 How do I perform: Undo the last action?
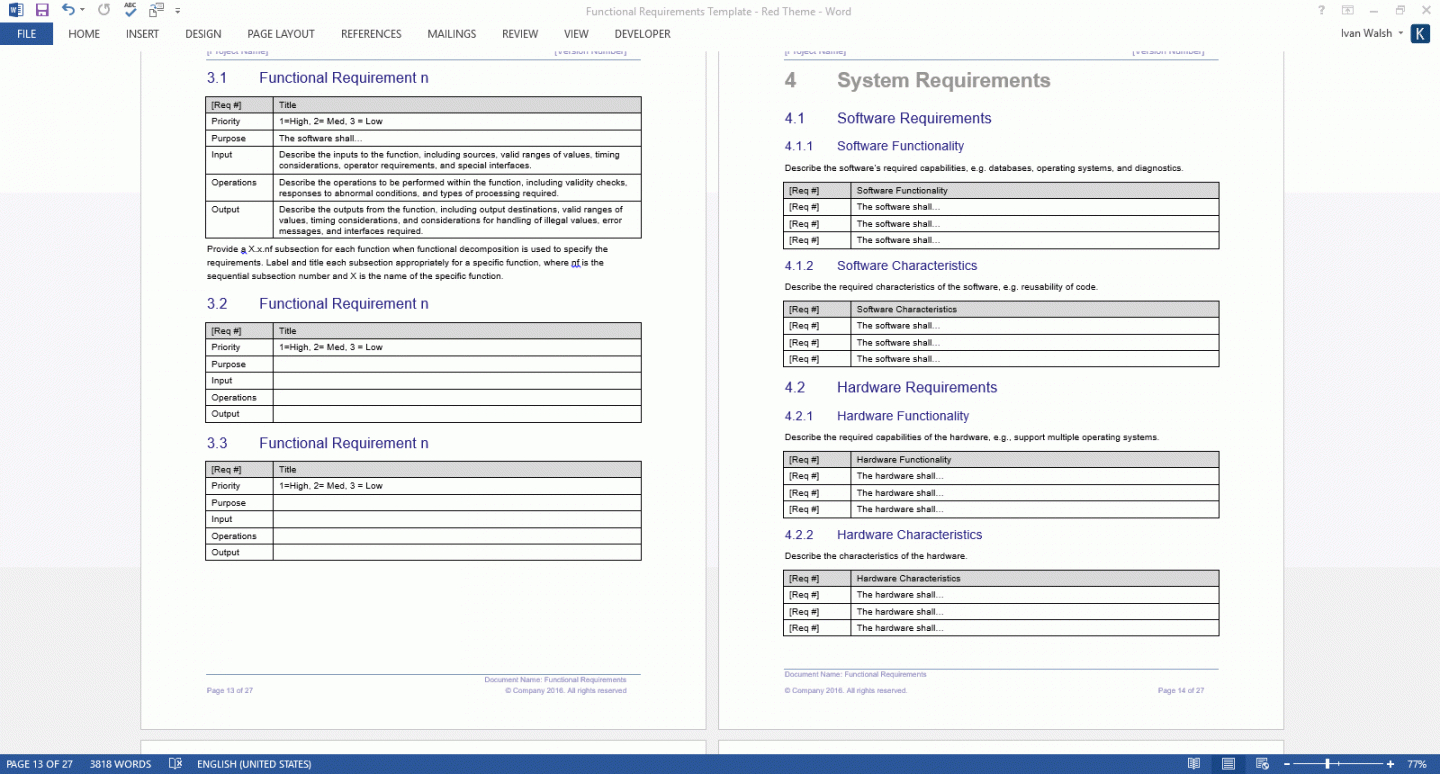point(67,10)
